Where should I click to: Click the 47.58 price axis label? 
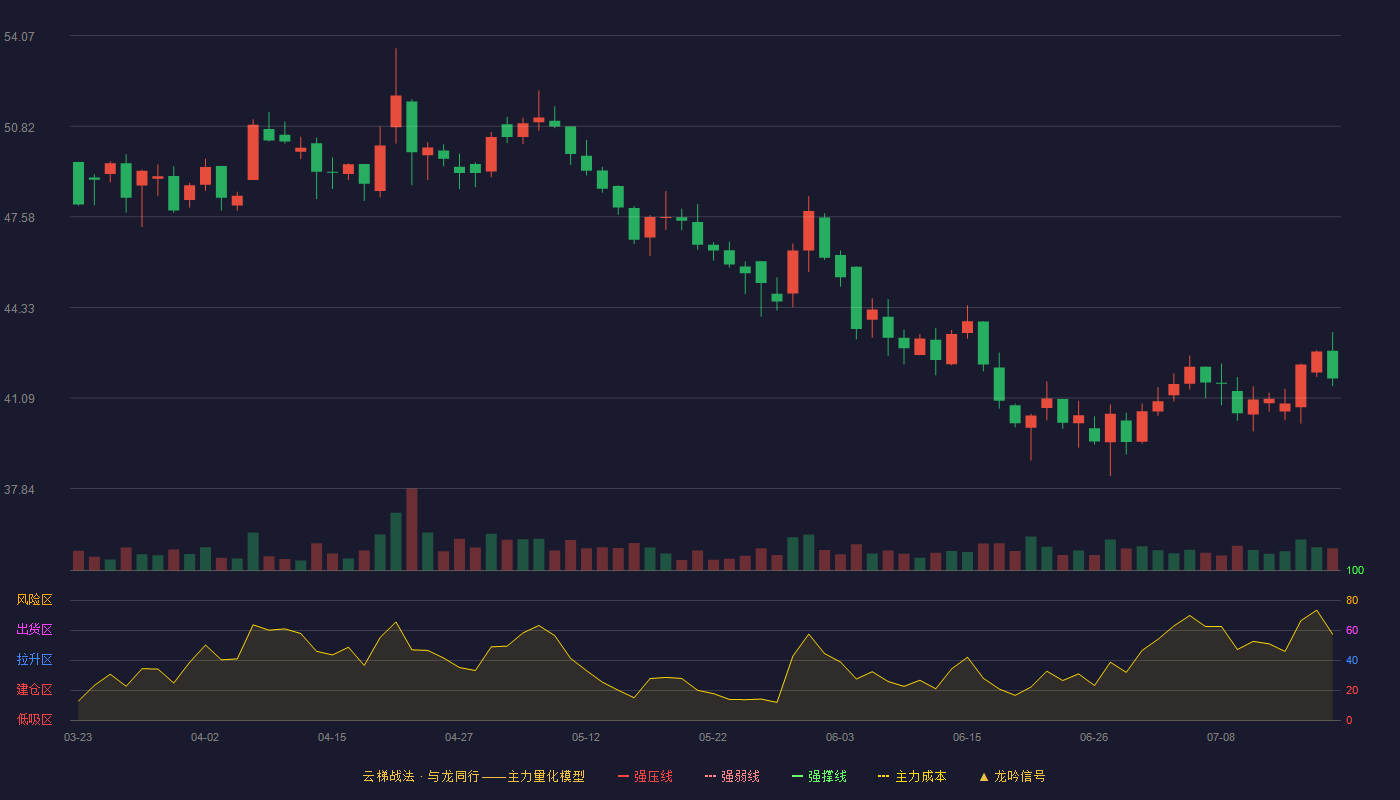coord(19,217)
